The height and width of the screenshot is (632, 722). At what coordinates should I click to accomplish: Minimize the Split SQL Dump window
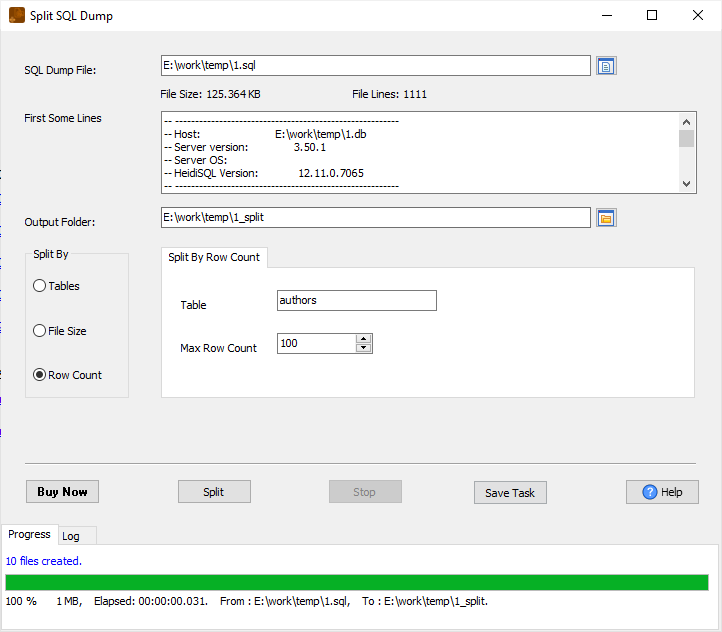(607, 15)
